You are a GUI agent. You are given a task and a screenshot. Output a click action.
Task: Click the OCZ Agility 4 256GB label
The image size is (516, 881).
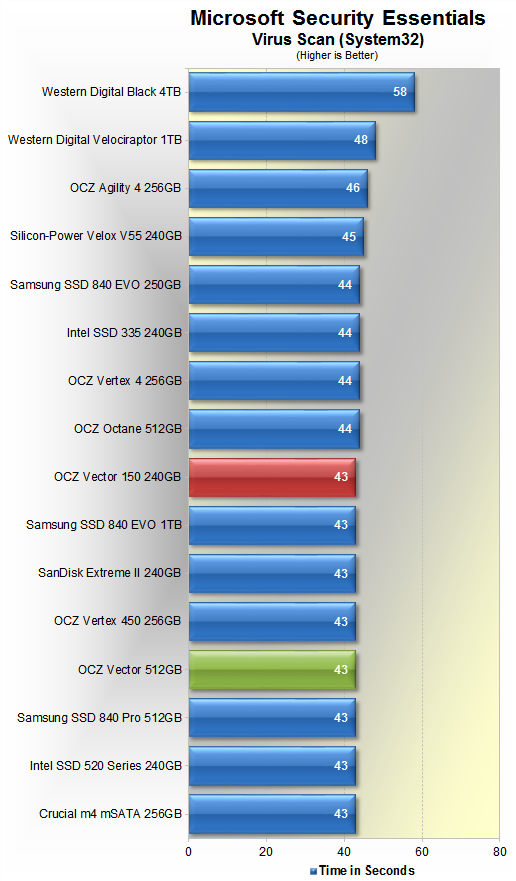coord(125,188)
